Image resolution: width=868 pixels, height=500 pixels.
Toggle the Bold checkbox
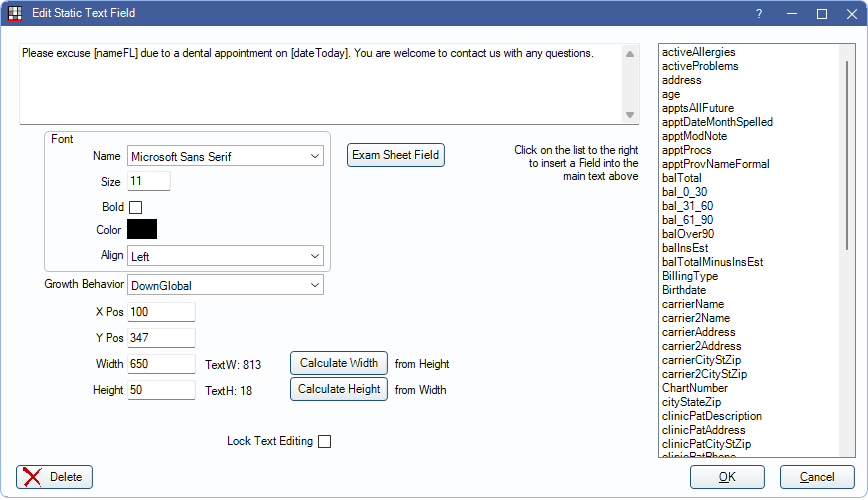tap(135, 207)
